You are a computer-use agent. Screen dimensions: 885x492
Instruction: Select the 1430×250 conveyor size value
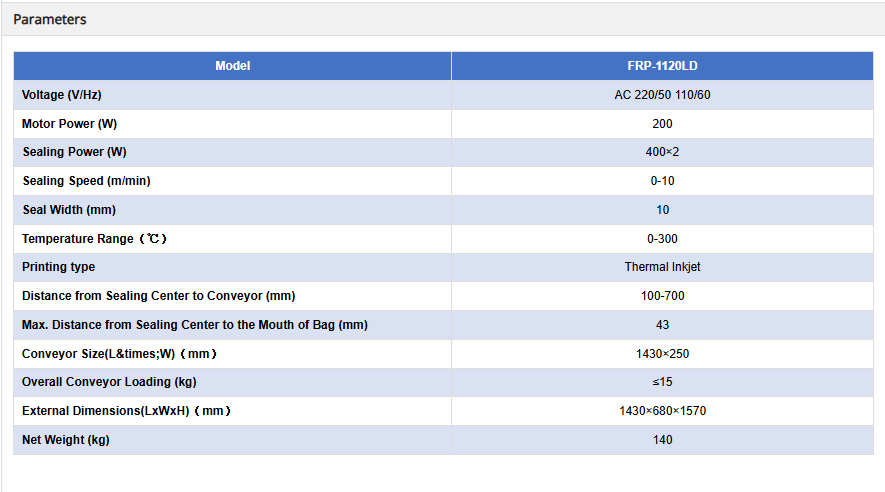pyautogui.click(x=662, y=354)
